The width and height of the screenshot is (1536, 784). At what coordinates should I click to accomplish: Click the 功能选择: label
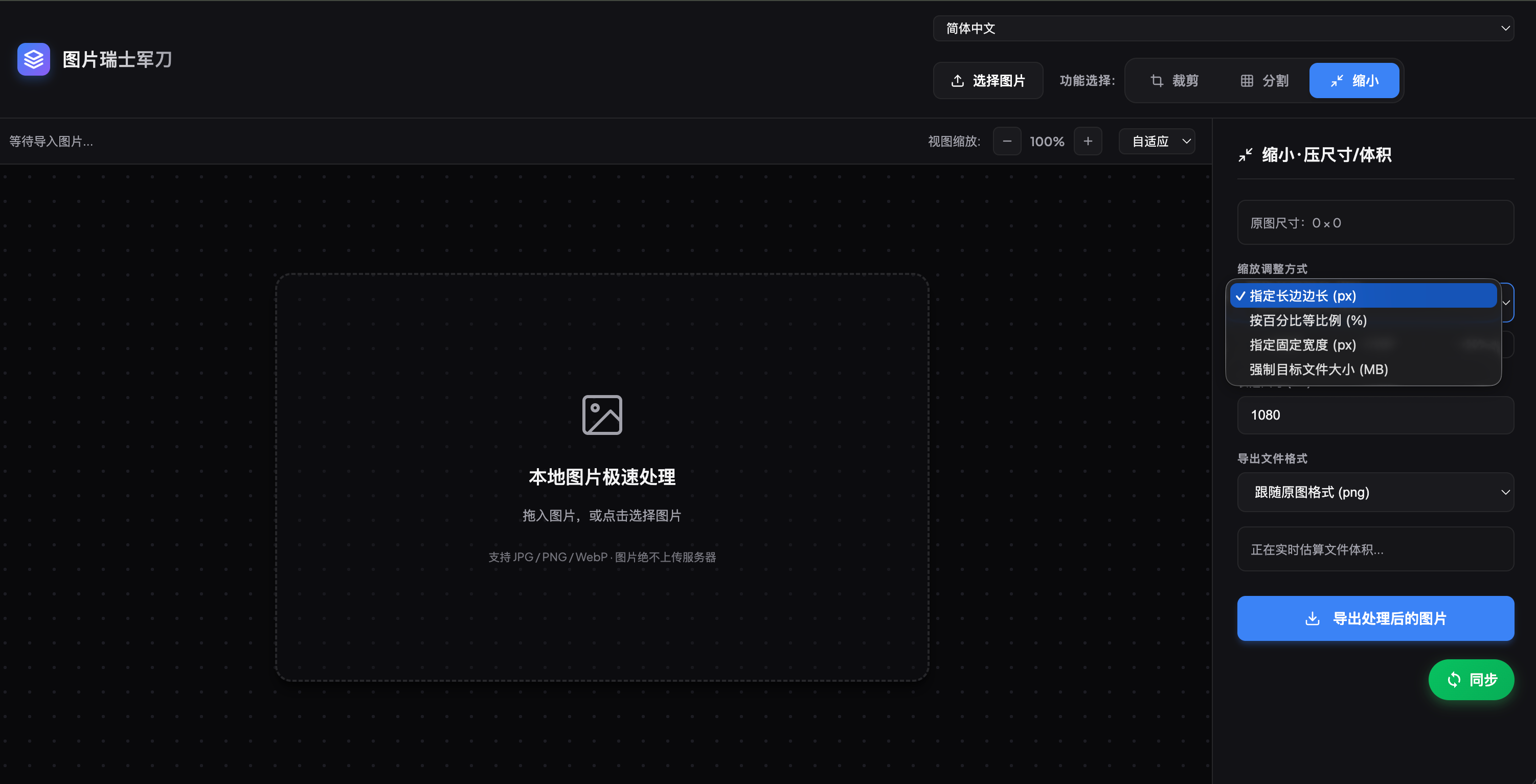pyautogui.click(x=1087, y=80)
